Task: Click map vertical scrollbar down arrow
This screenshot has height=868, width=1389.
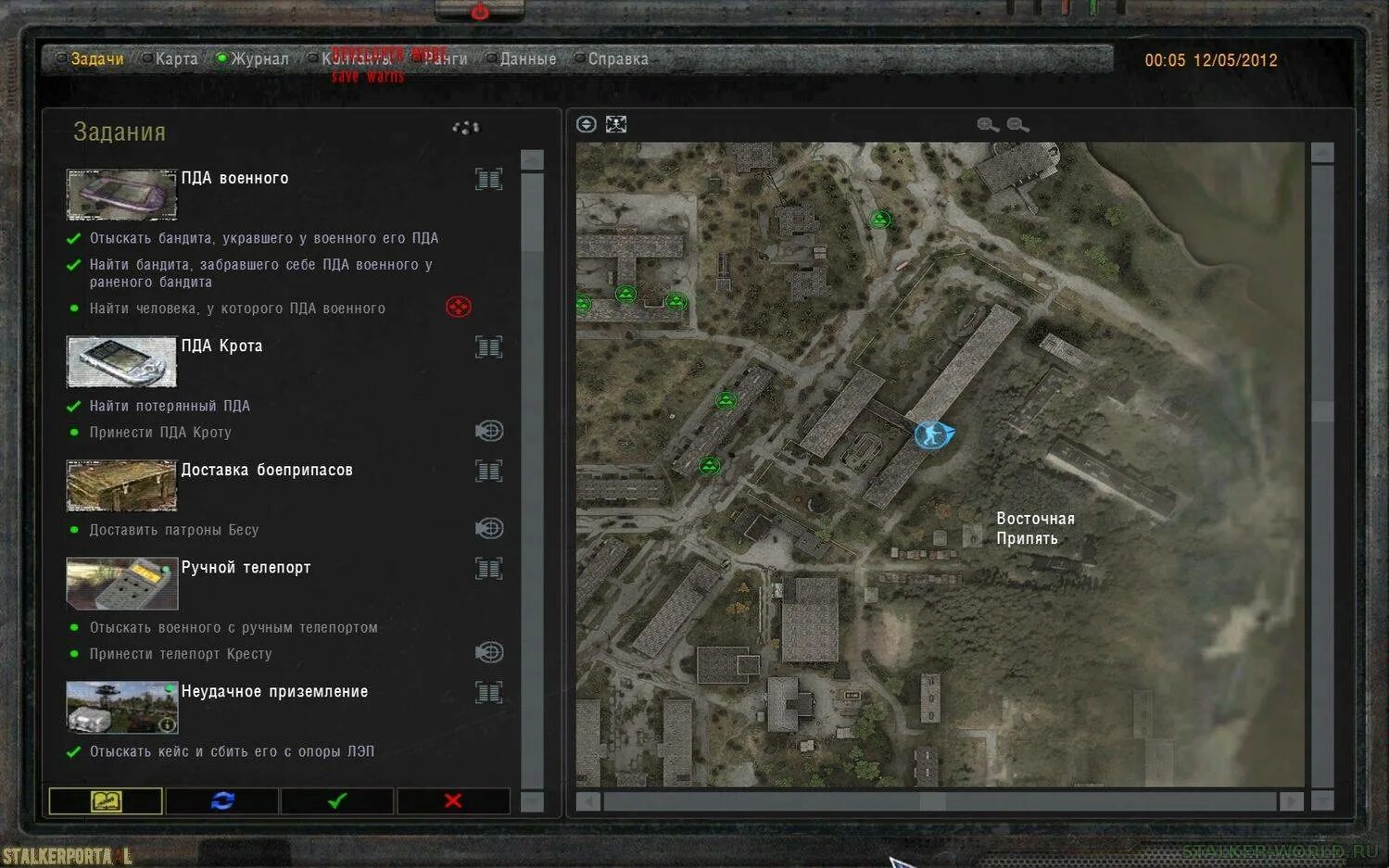Action: tap(1322, 800)
